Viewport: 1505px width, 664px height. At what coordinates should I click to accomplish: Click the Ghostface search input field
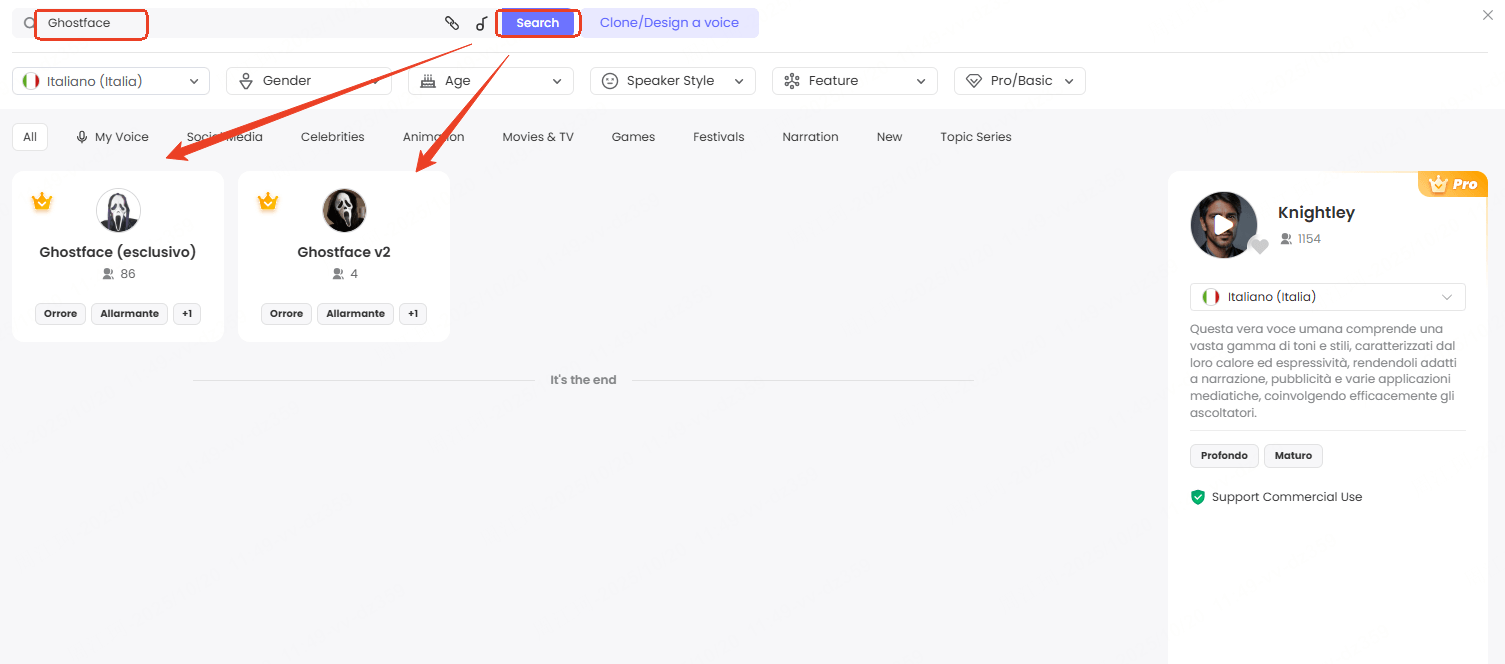240,23
